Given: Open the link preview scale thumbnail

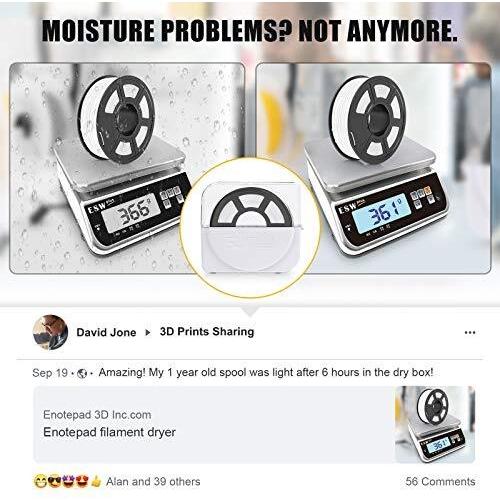Looking at the screenshot, I should 435,424.
